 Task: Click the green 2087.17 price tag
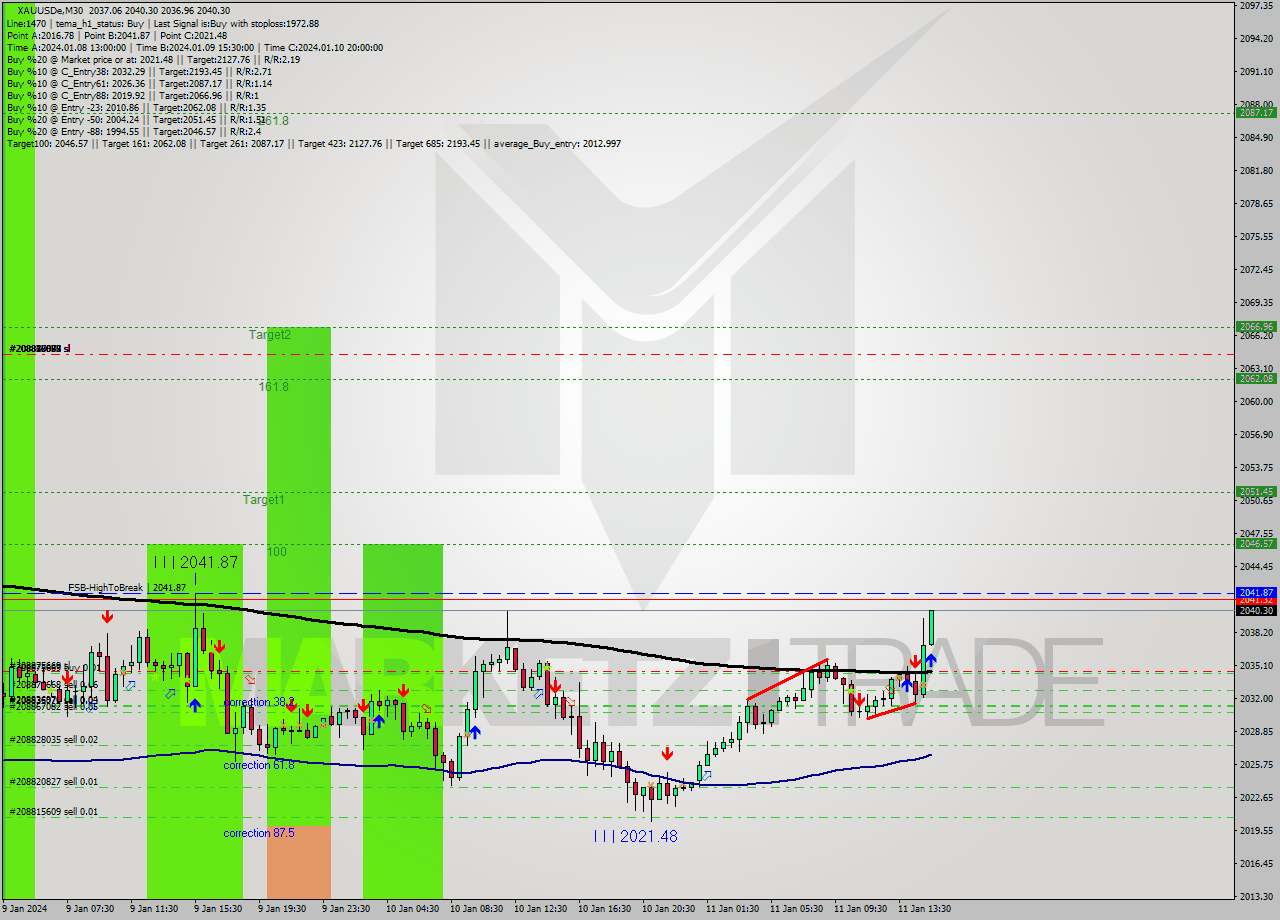tap(1256, 113)
